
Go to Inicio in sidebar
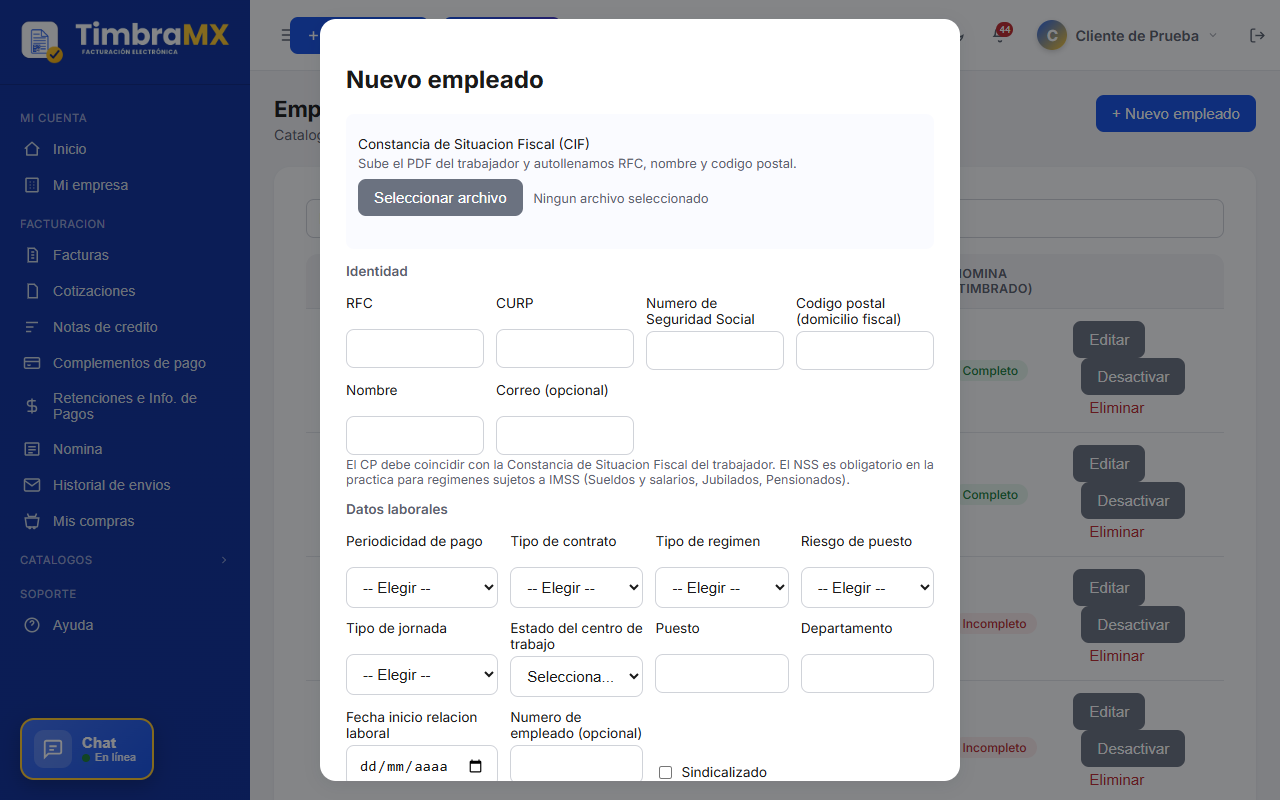(70, 149)
